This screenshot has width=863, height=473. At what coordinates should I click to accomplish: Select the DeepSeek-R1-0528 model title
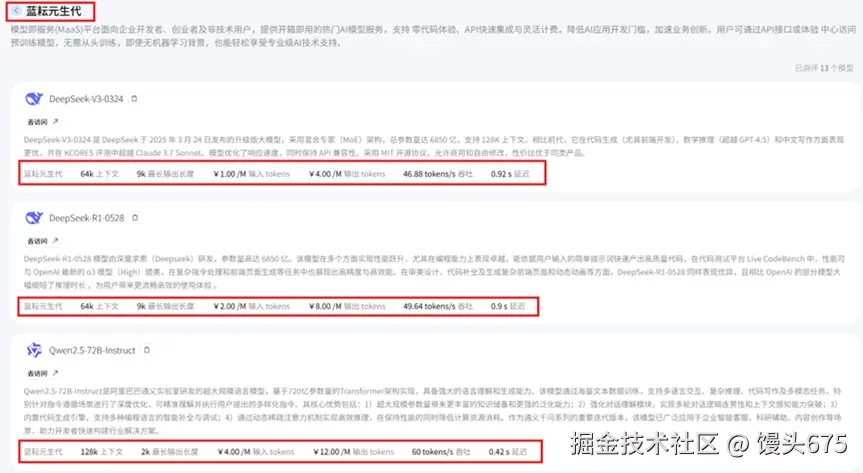coord(86,218)
